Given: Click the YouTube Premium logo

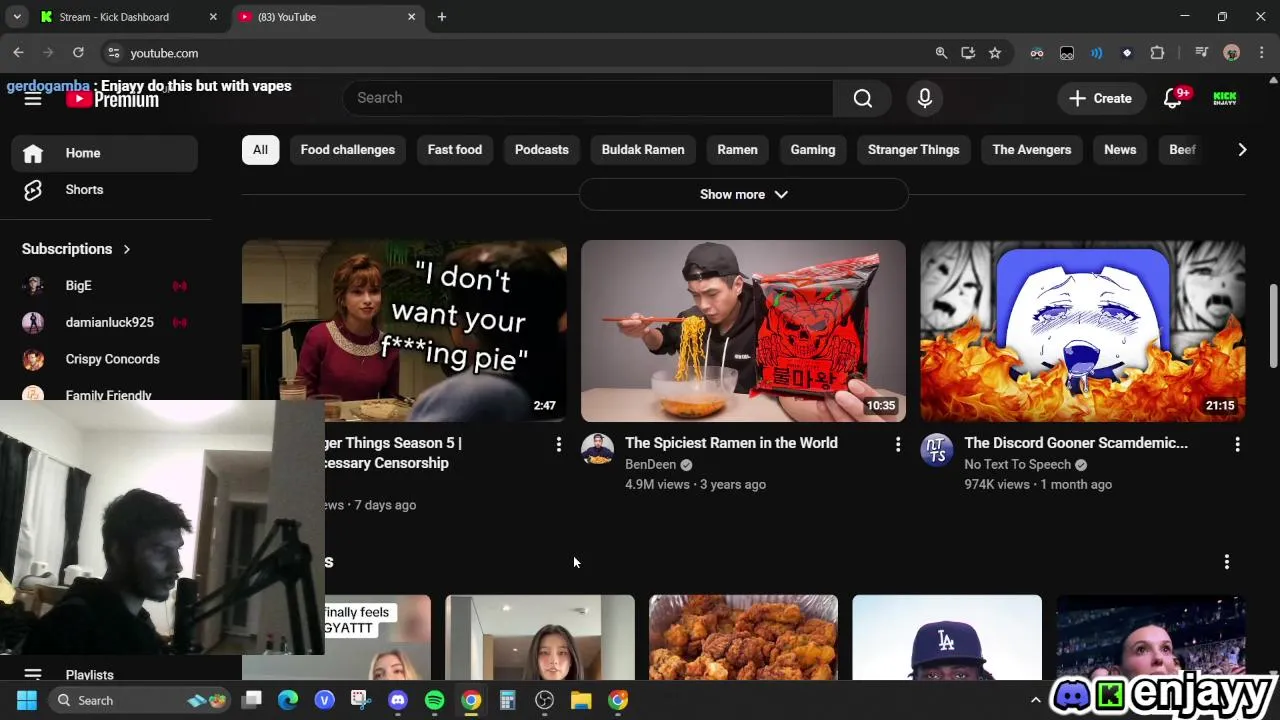Looking at the screenshot, I should point(113,99).
